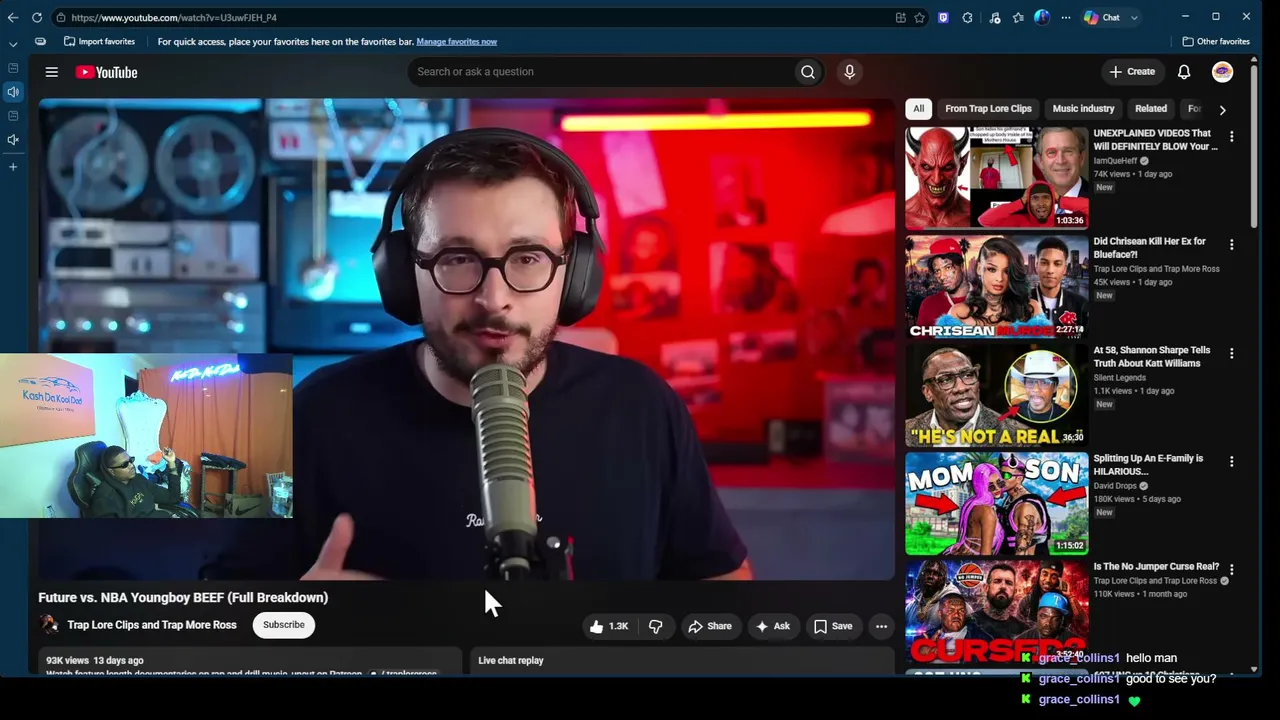Open options for No Jumper Curse video
Screen dimensions: 1280x720
tap(1232, 570)
